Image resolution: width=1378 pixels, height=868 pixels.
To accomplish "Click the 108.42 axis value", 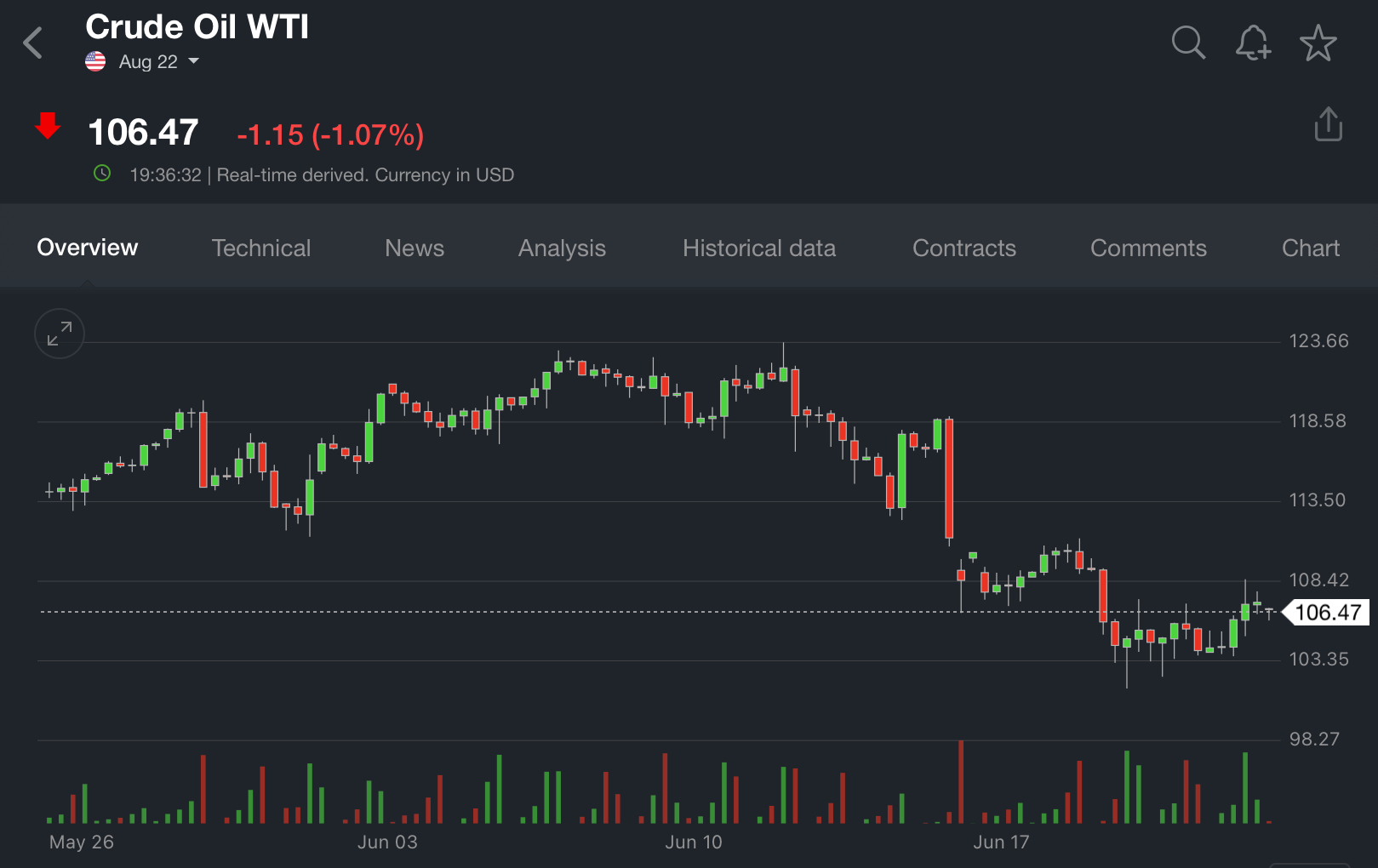I will coord(1318,580).
